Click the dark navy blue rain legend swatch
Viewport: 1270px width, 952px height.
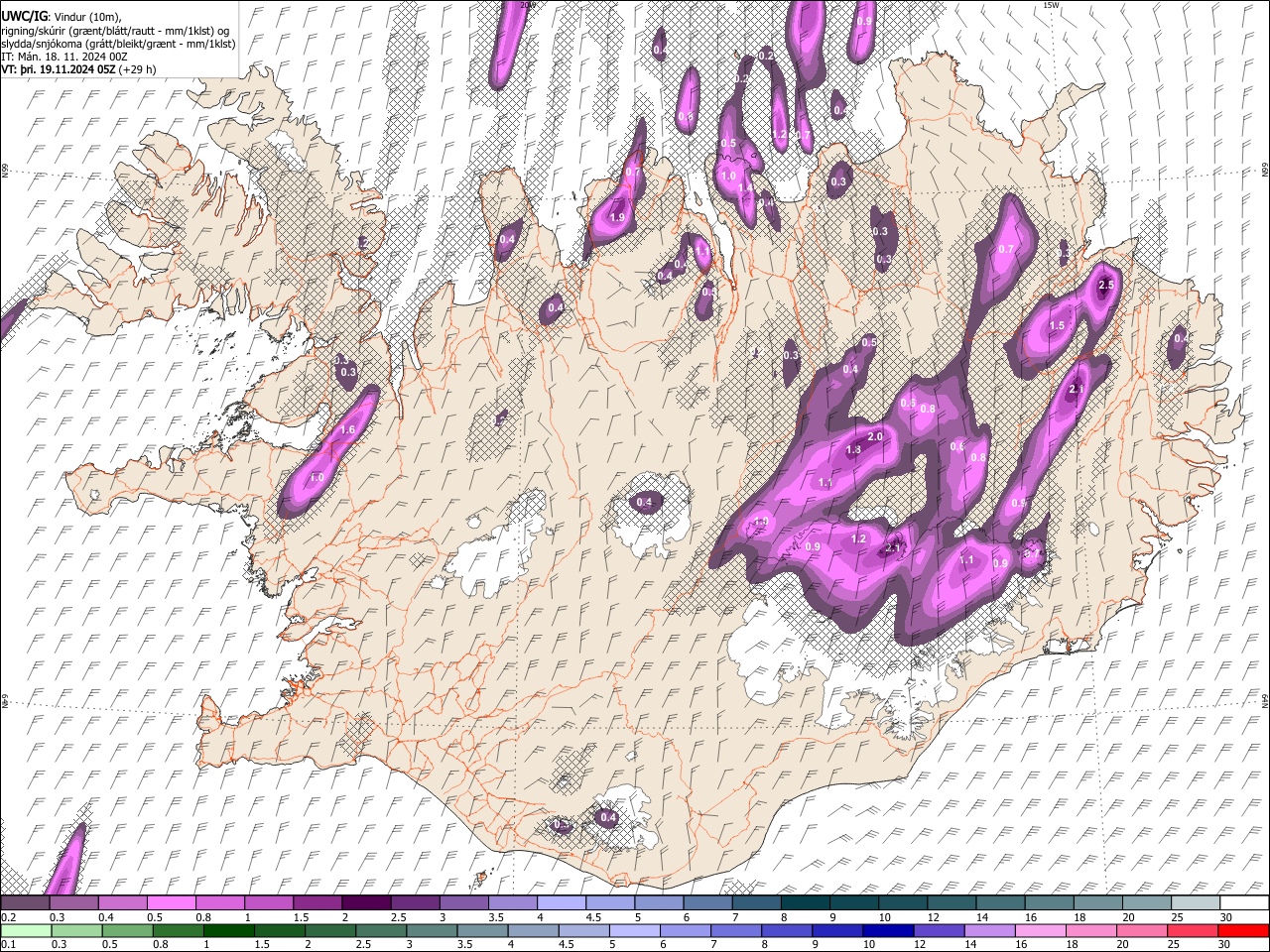pos(888,930)
